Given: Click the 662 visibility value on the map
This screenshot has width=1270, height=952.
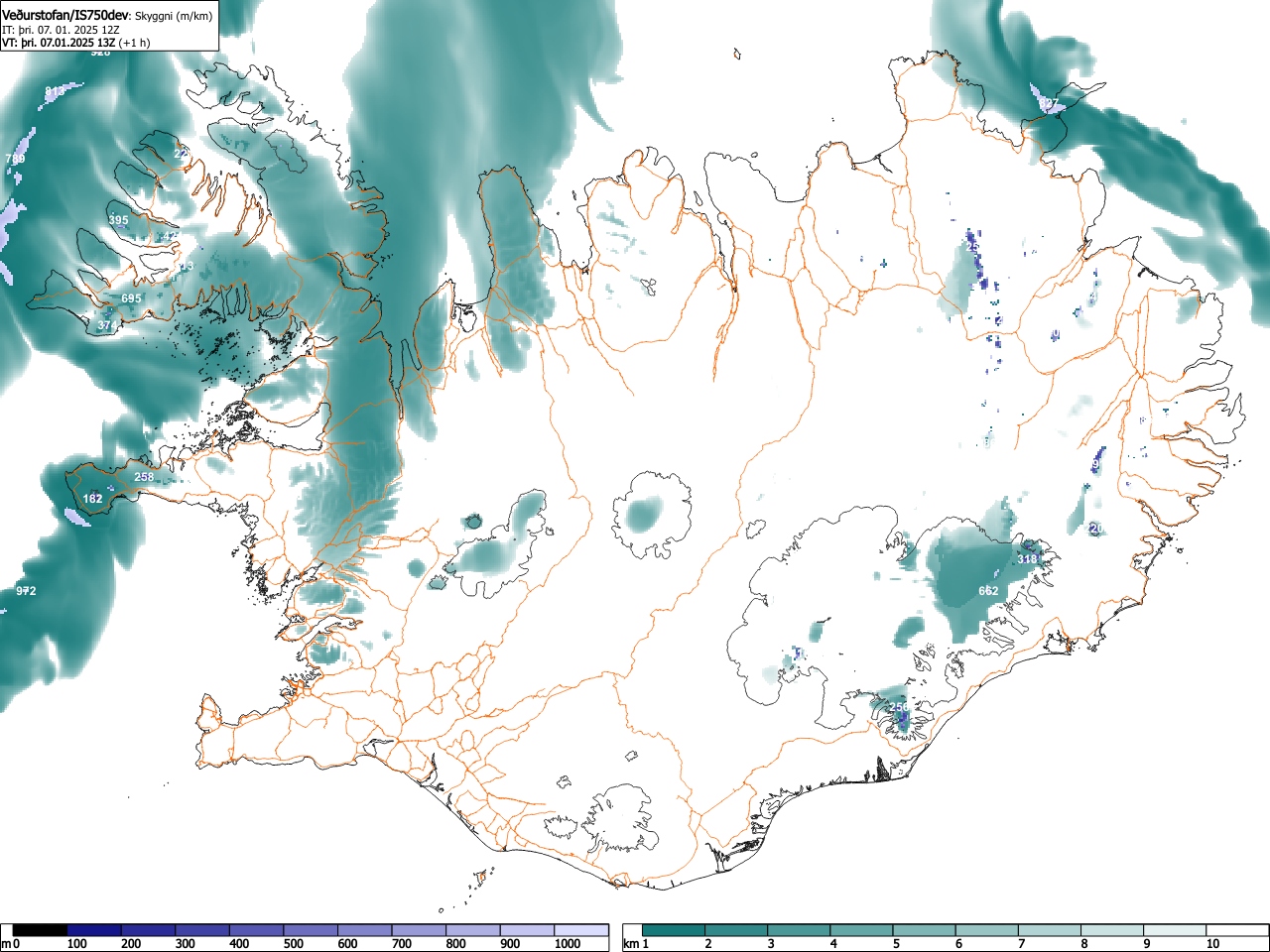Looking at the screenshot, I should (x=988, y=591).
